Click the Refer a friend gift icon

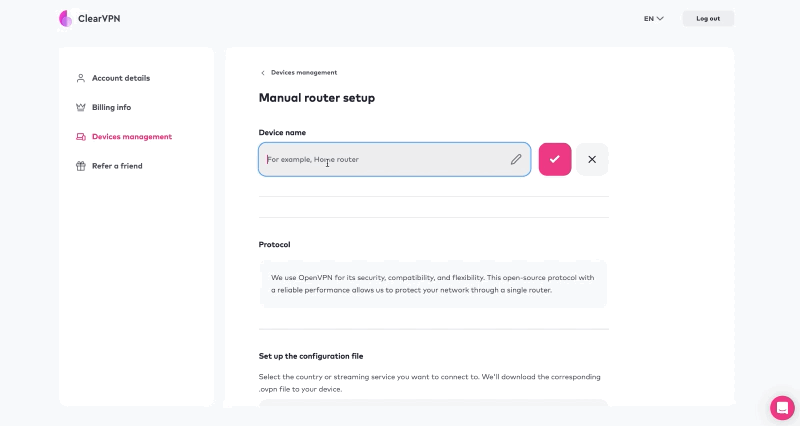(x=81, y=166)
